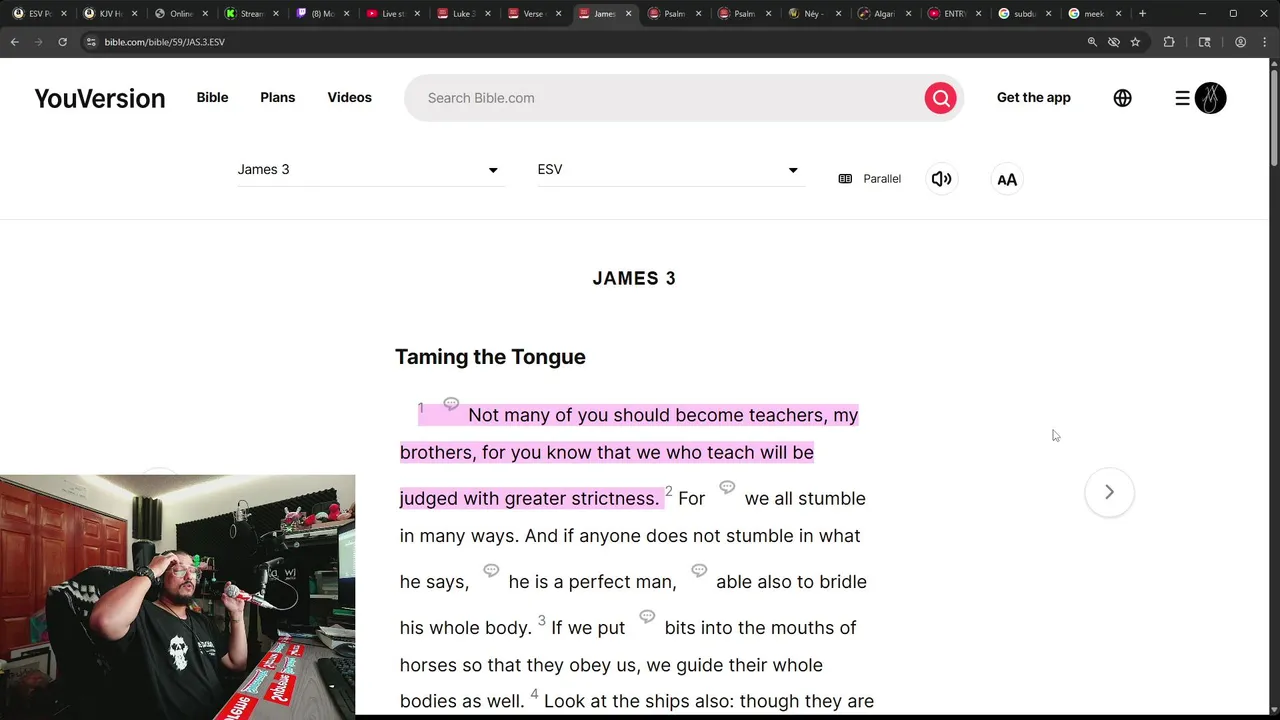This screenshot has width=1280, height=720.
Task: Open the AA font settings
Action: (1007, 180)
